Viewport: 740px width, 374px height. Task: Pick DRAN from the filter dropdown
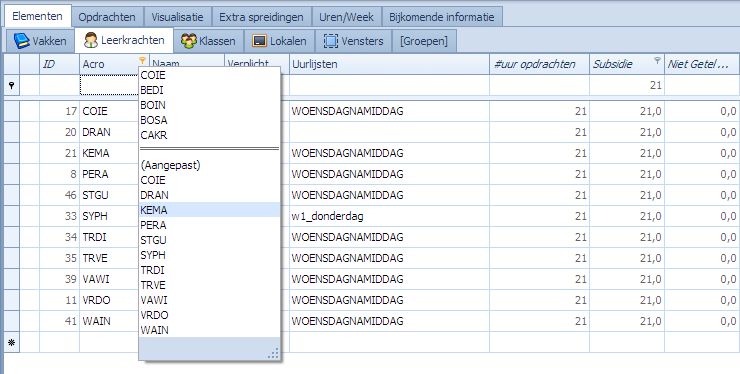[x=209, y=195]
